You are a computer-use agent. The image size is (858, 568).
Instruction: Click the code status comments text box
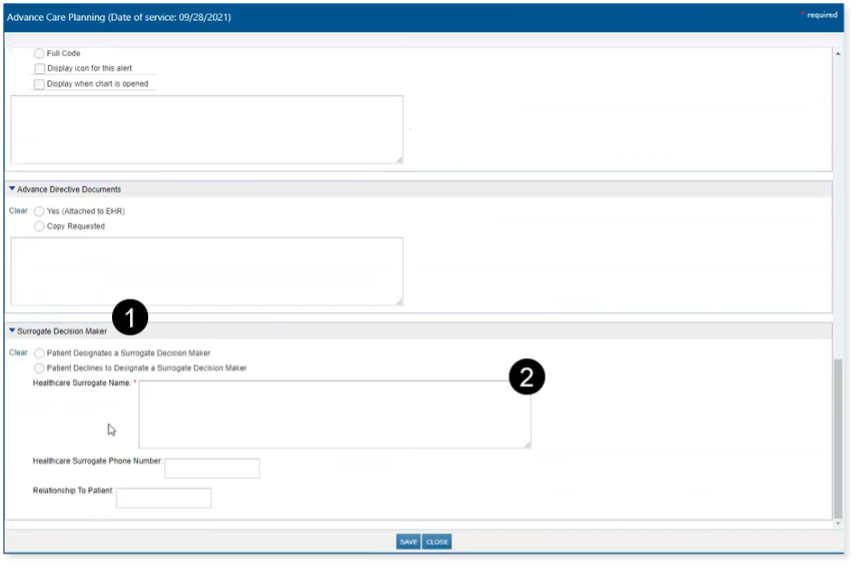point(206,129)
